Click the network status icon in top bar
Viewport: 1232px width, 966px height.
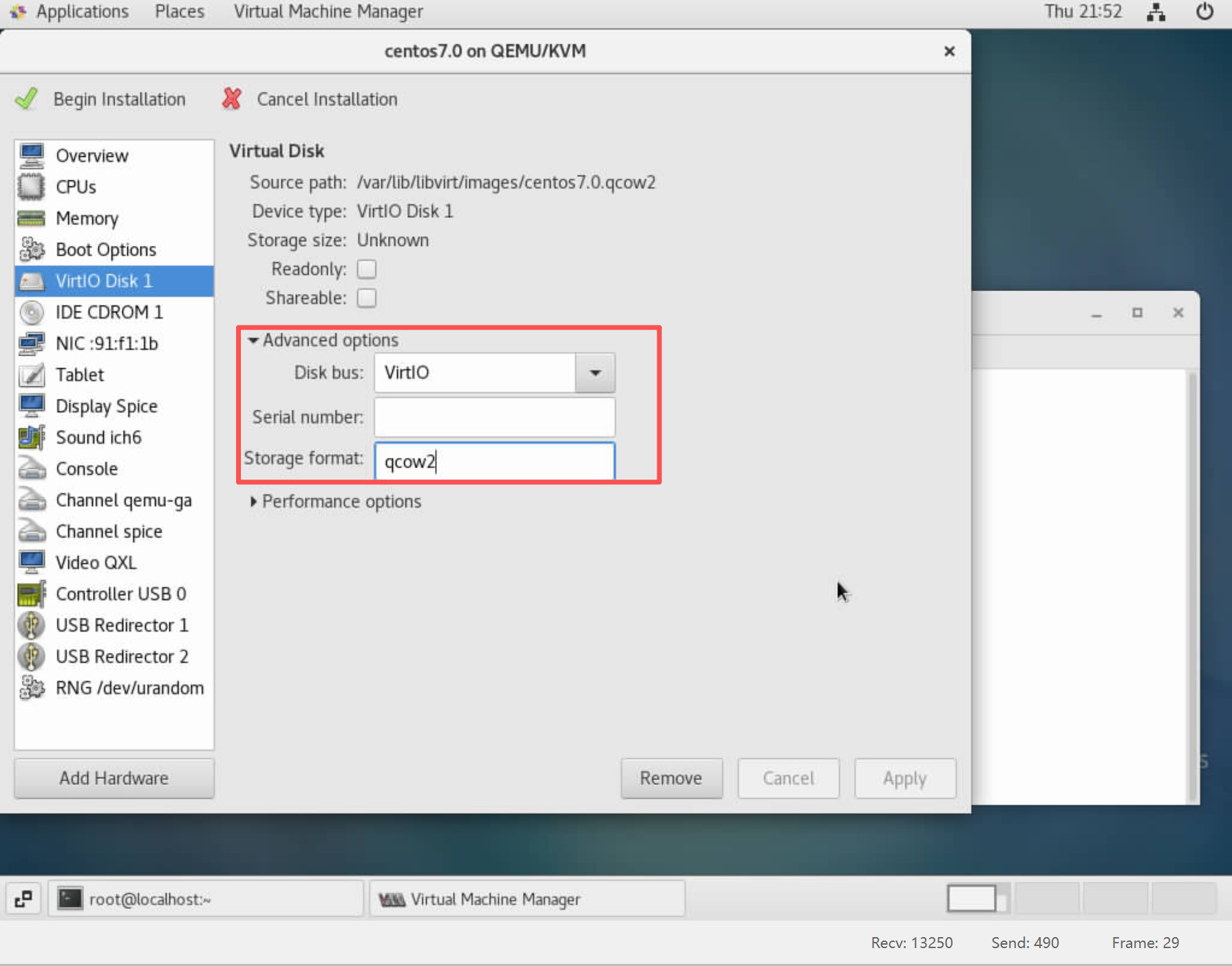coord(1156,12)
